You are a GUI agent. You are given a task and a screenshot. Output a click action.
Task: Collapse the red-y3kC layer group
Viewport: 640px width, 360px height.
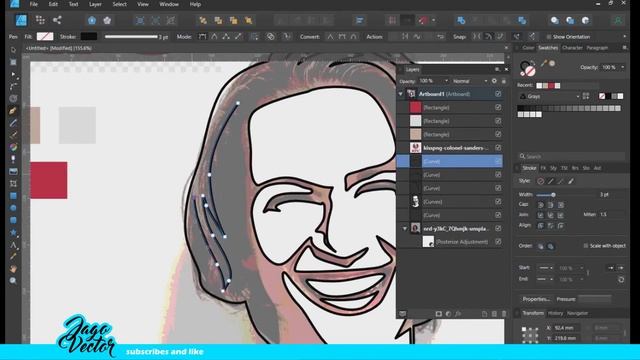[x=405, y=229]
